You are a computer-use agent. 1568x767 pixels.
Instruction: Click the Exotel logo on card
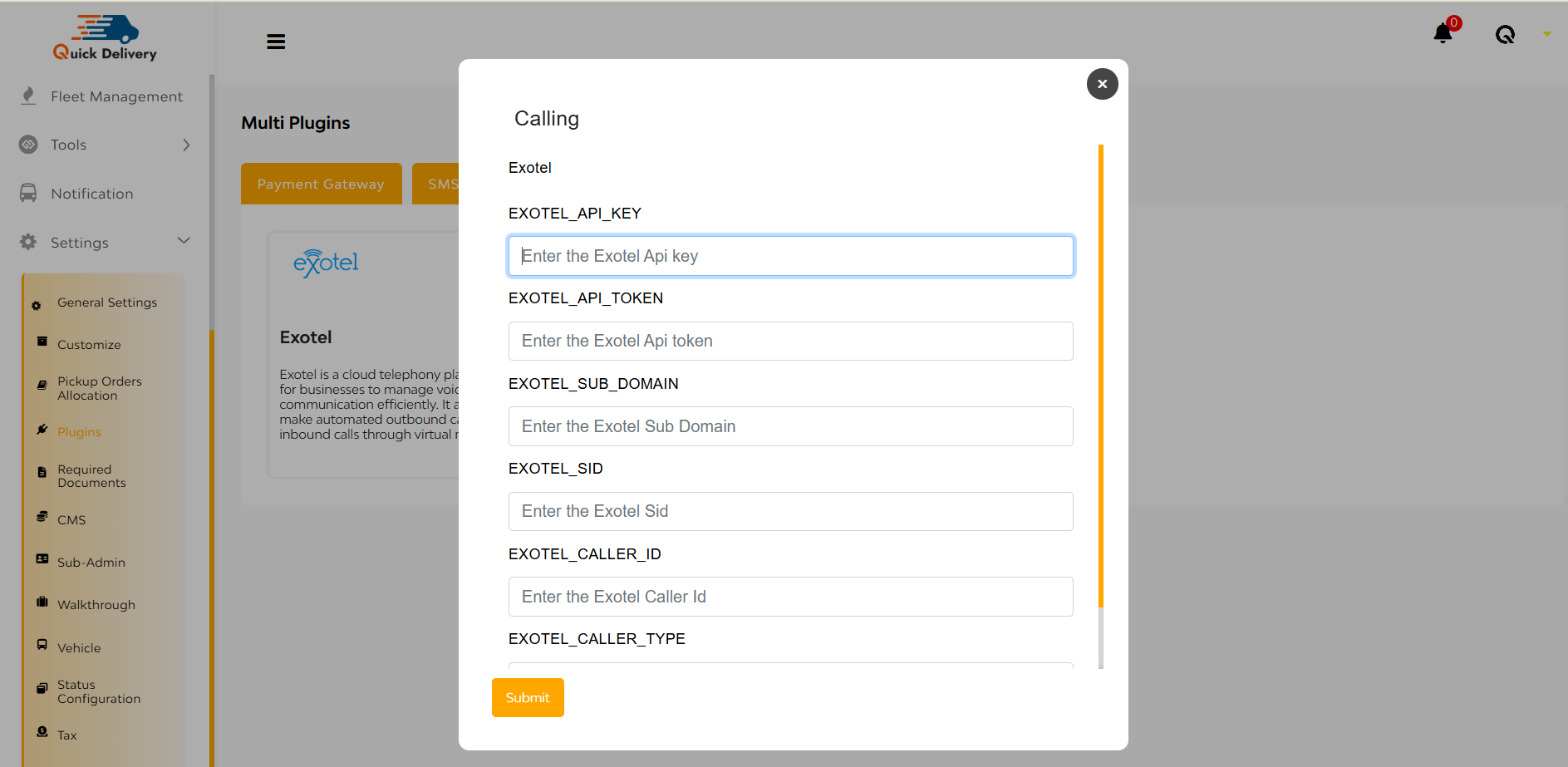[326, 263]
